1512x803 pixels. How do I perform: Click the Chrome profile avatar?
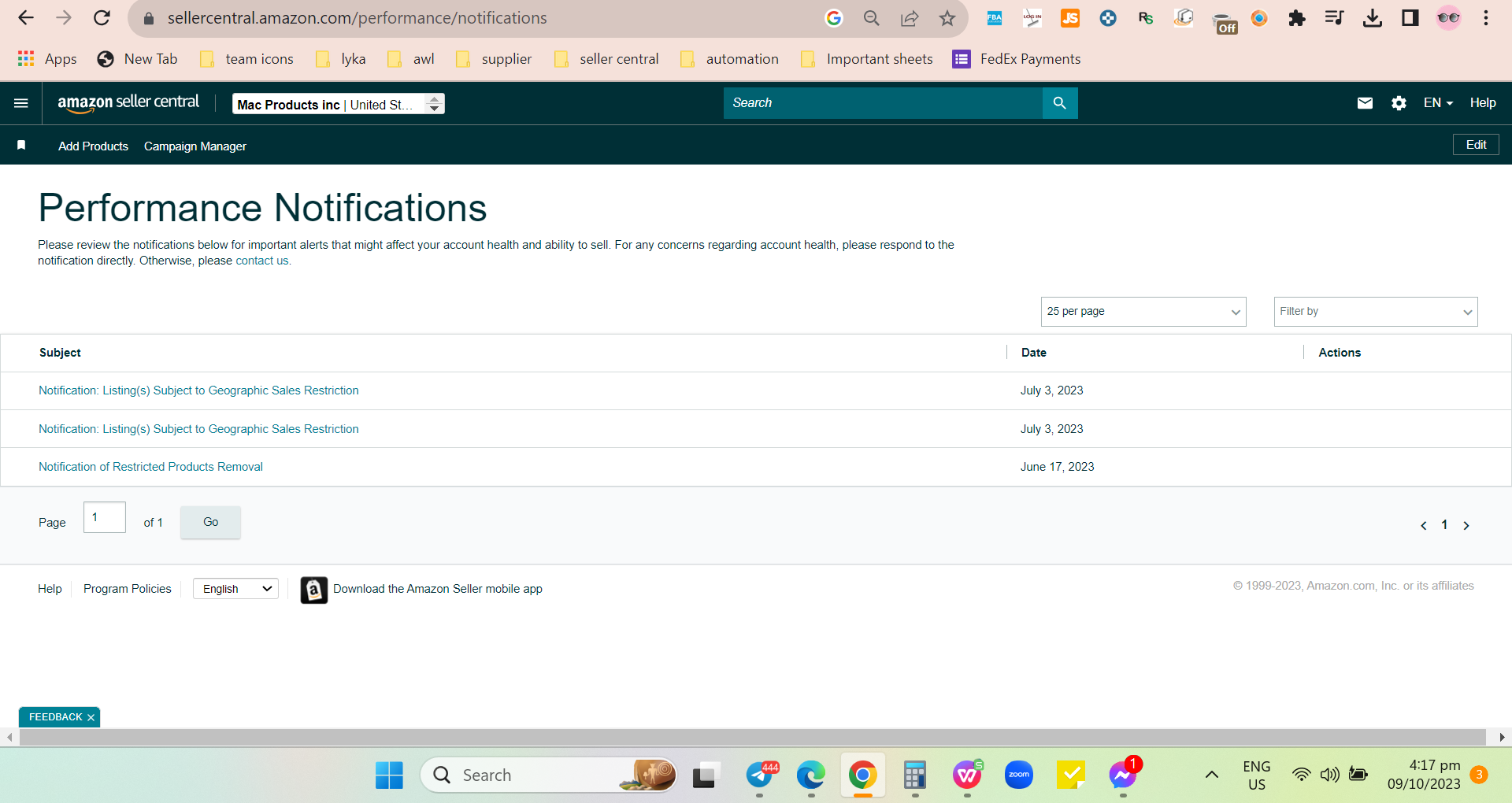coord(1448,18)
